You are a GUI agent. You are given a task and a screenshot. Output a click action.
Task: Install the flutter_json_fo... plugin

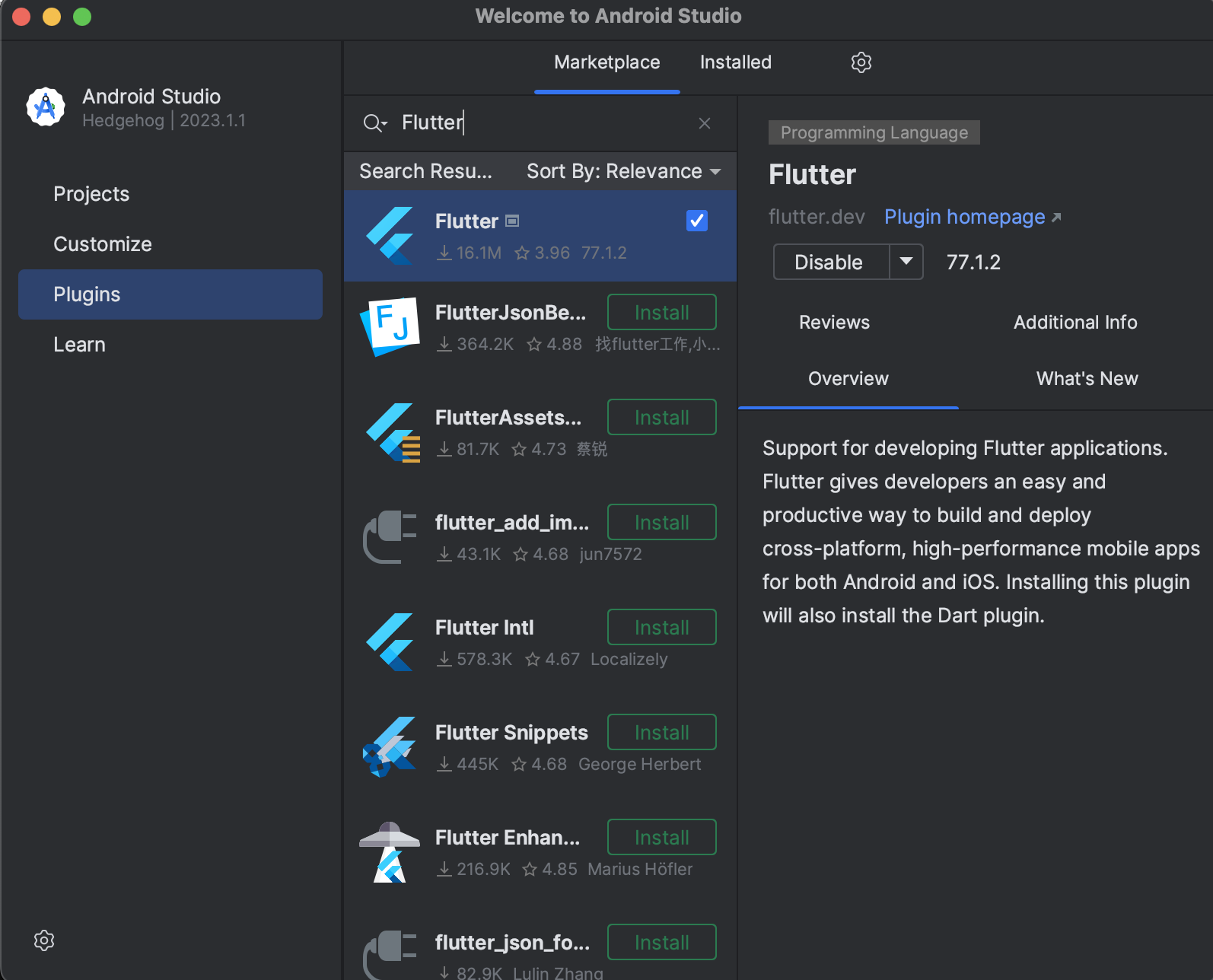coord(662,942)
